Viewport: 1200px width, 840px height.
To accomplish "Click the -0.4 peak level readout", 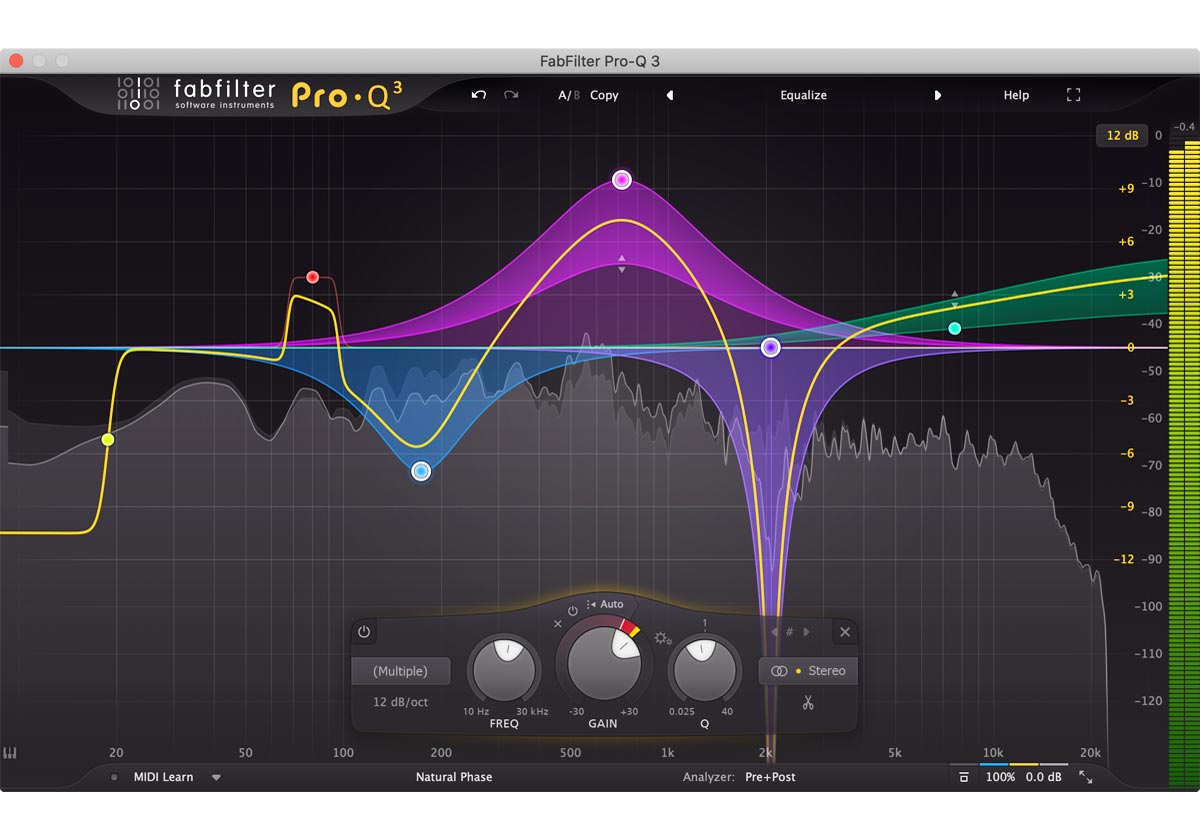I will click(x=1183, y=127).
